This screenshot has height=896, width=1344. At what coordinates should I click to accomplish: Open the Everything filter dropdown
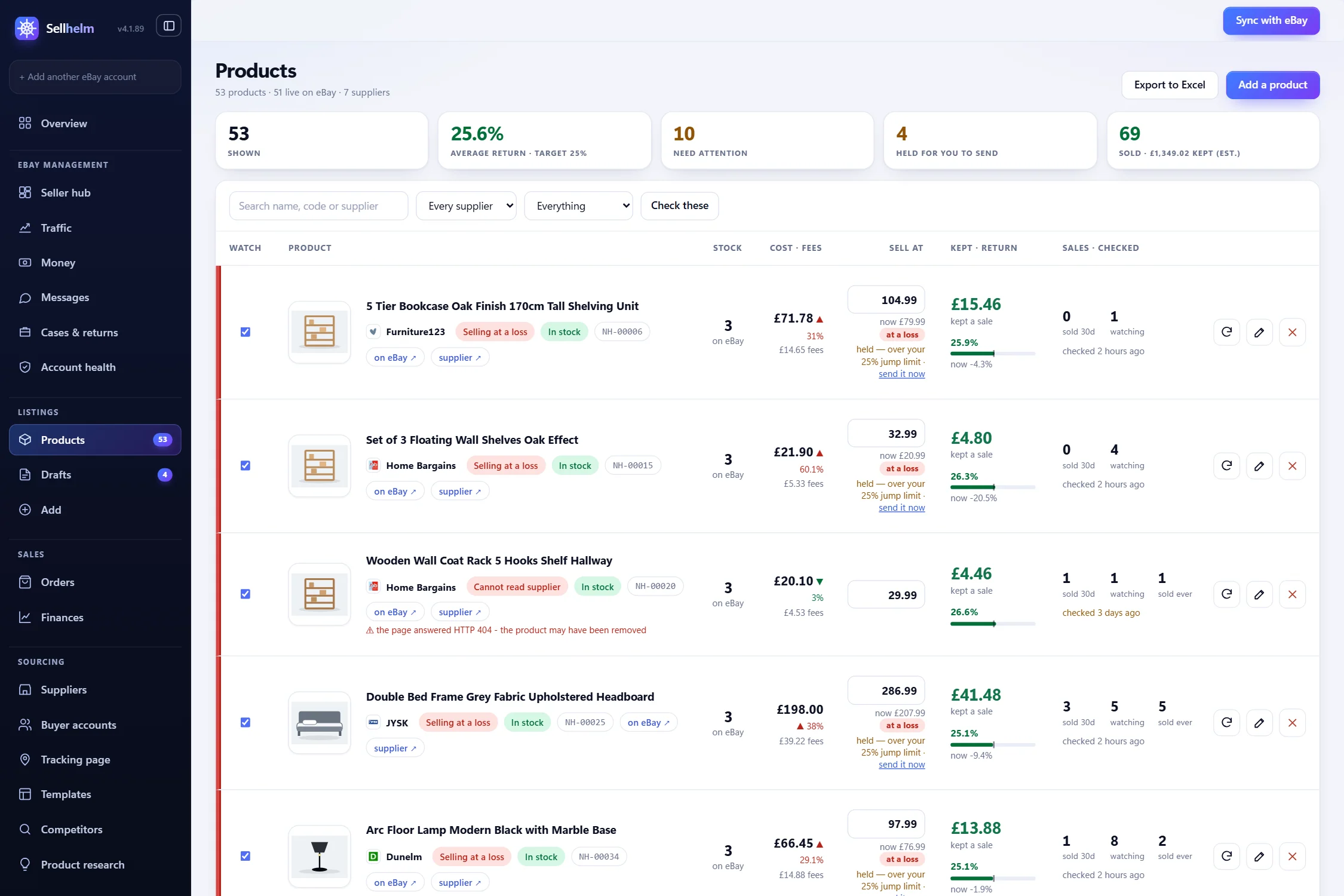(x=578, y=206)
